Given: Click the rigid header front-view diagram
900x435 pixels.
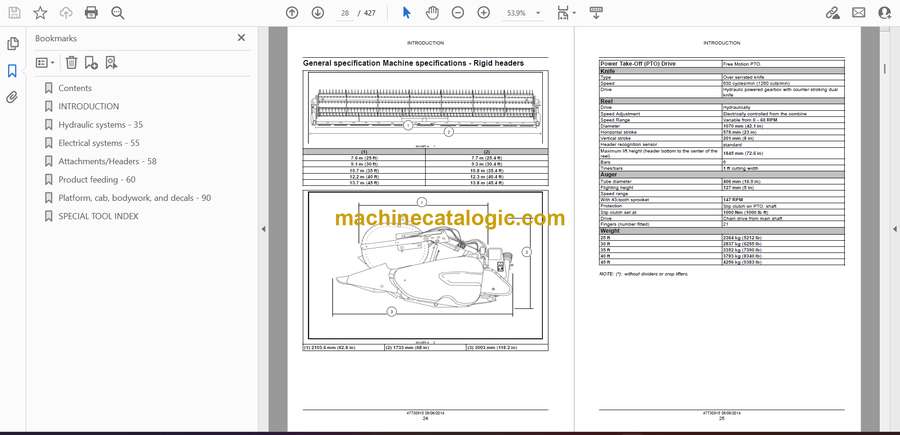Looking at the screenshot, I should [x=425, y=110].
